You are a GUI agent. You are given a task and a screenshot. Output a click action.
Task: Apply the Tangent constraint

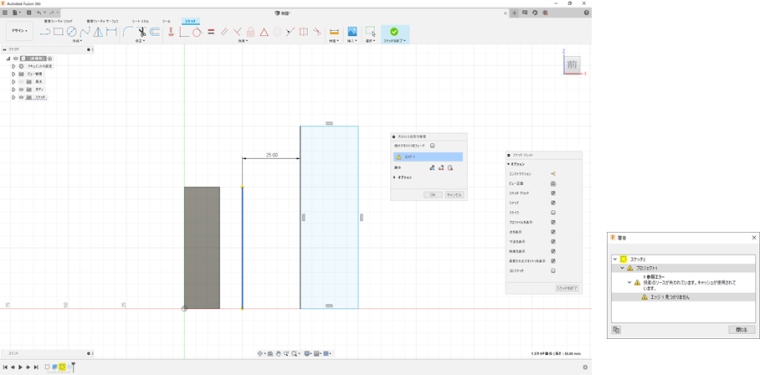197,32
